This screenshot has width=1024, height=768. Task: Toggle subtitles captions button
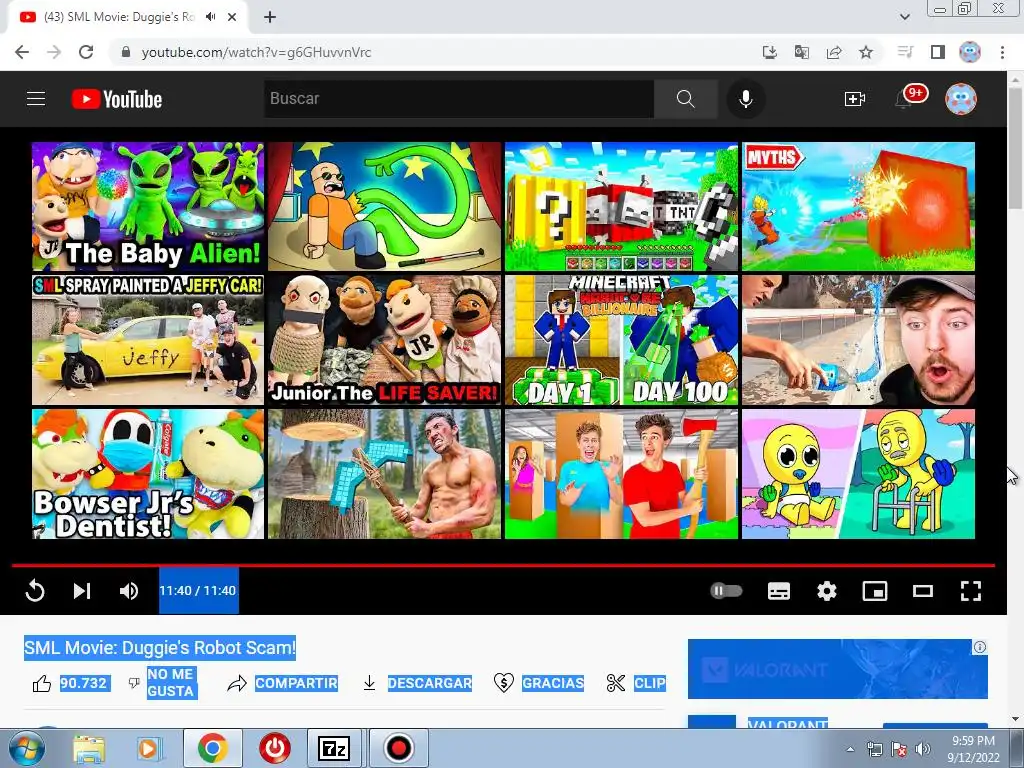click(x=778, y=591)
